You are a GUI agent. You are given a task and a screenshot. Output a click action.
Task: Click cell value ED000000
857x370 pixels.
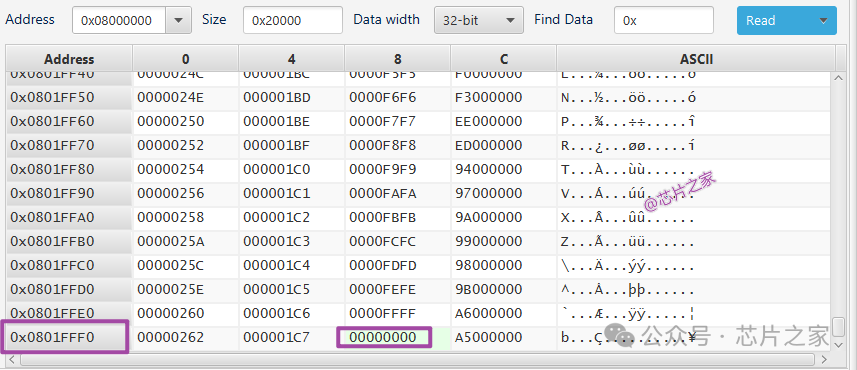click(489, 145)
